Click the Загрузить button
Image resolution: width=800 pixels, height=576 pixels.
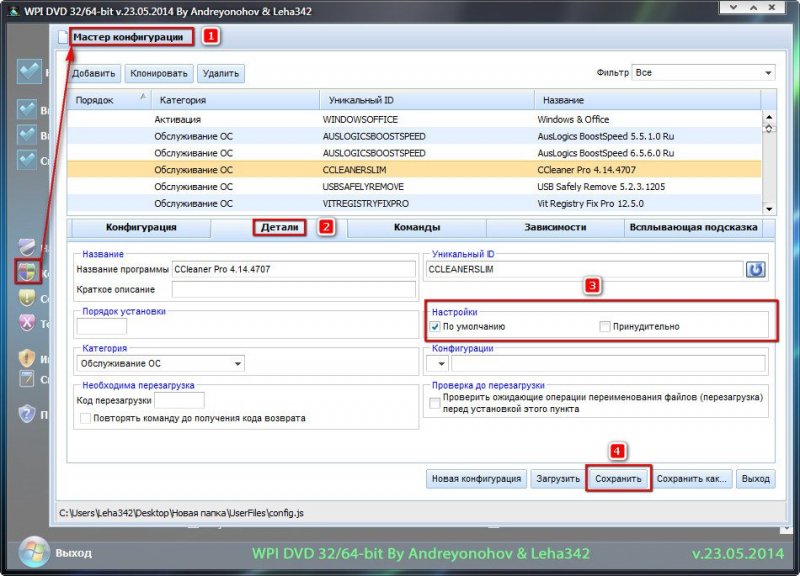558,479
